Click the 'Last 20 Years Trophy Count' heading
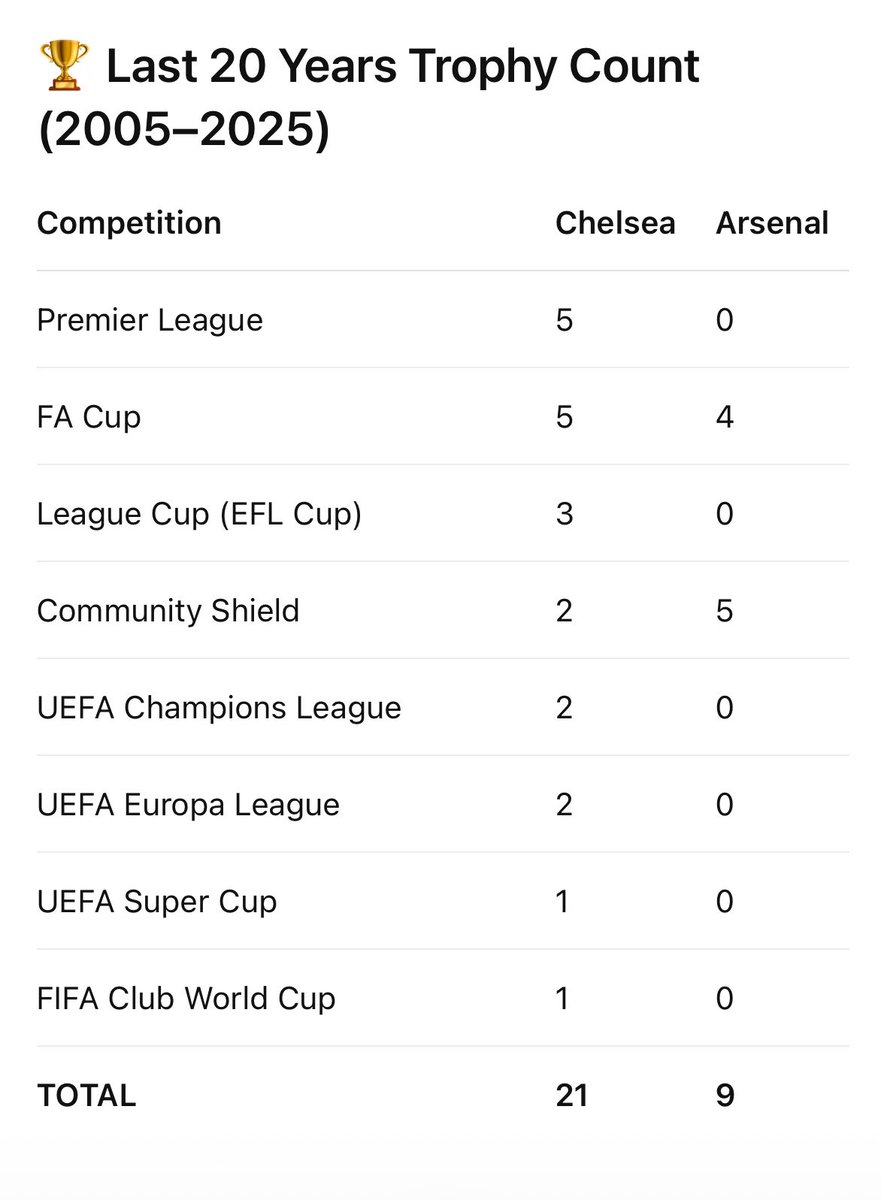Image resolution: width=881 pixels, height=1200 pixels. click(x=403, y=68)
